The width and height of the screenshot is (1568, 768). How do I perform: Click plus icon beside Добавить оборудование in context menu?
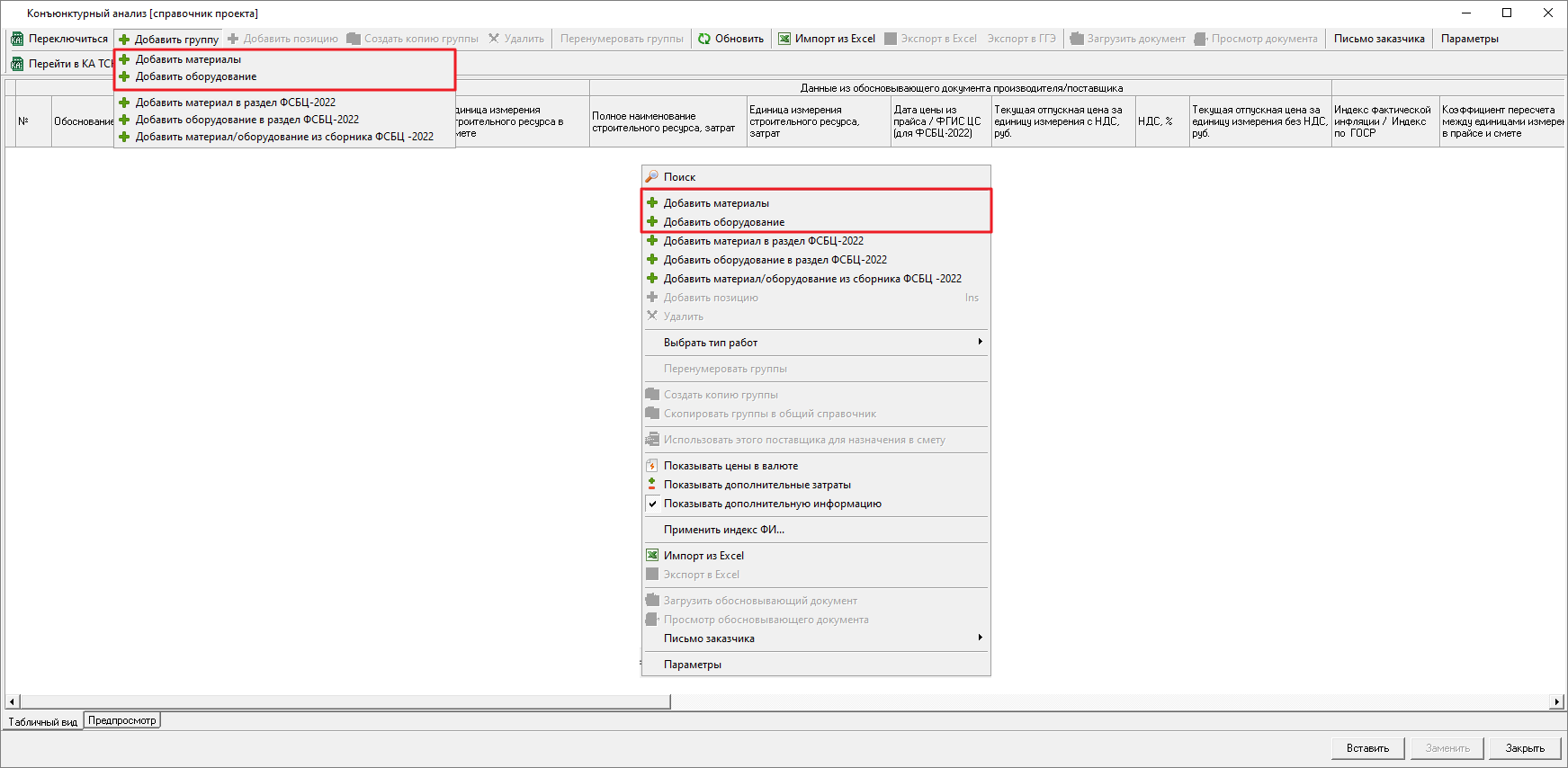click(x=652, y=222)
